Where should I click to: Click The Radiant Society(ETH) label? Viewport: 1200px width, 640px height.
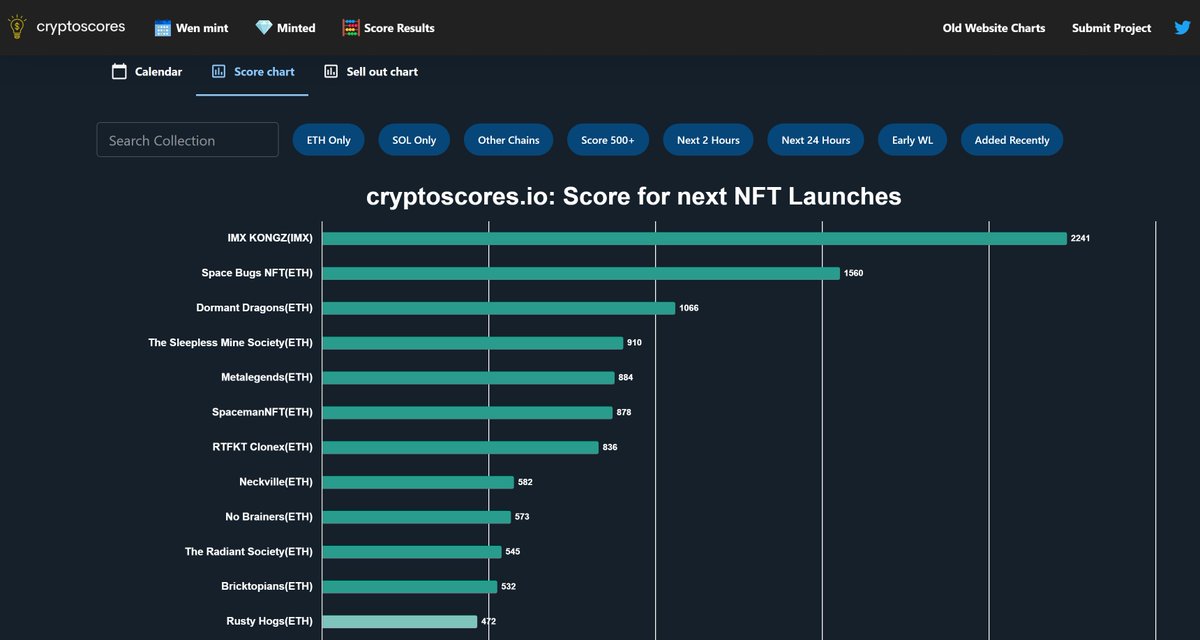249,551
